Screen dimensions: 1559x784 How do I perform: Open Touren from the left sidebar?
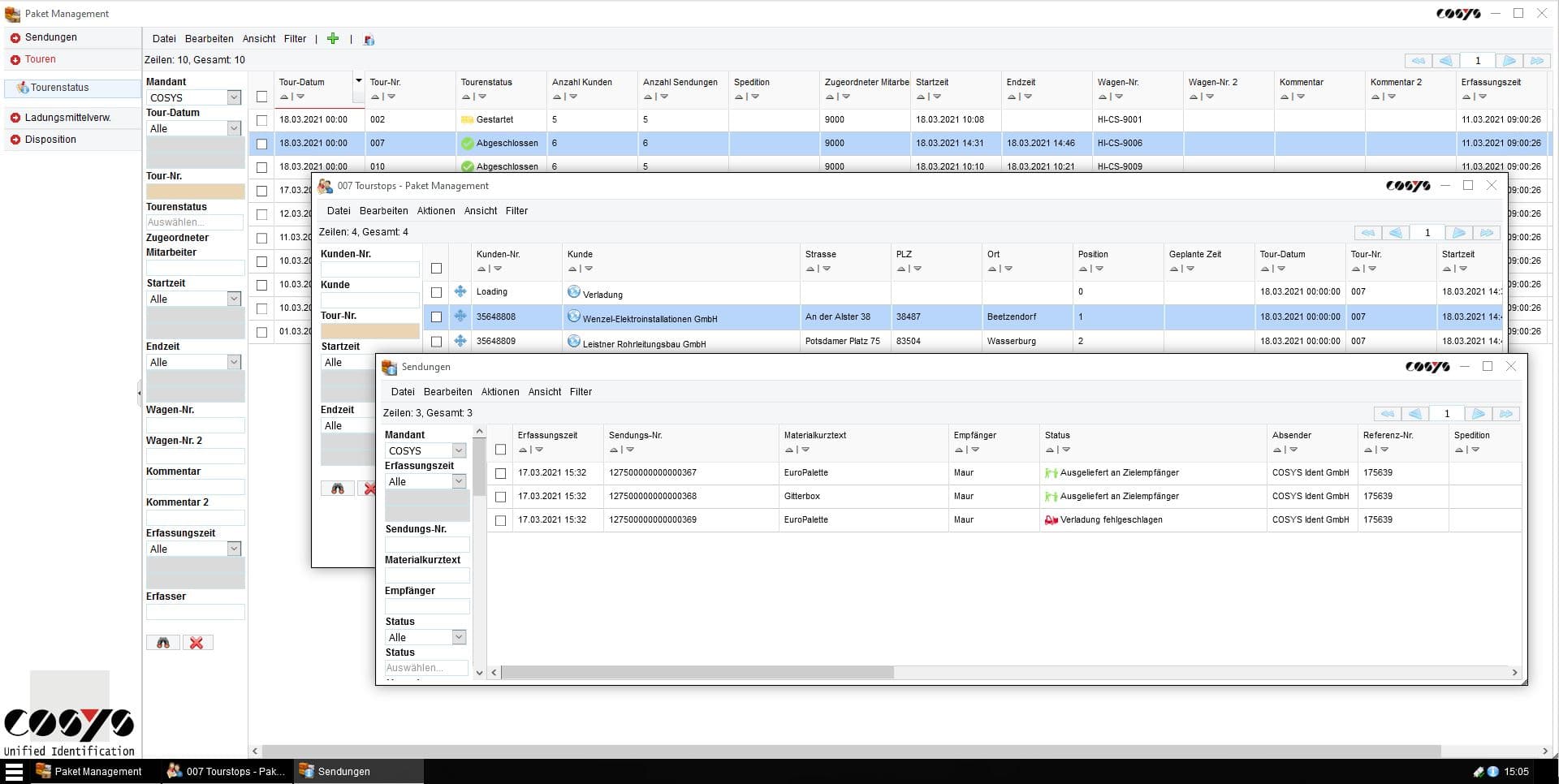[x=41, y=58]
